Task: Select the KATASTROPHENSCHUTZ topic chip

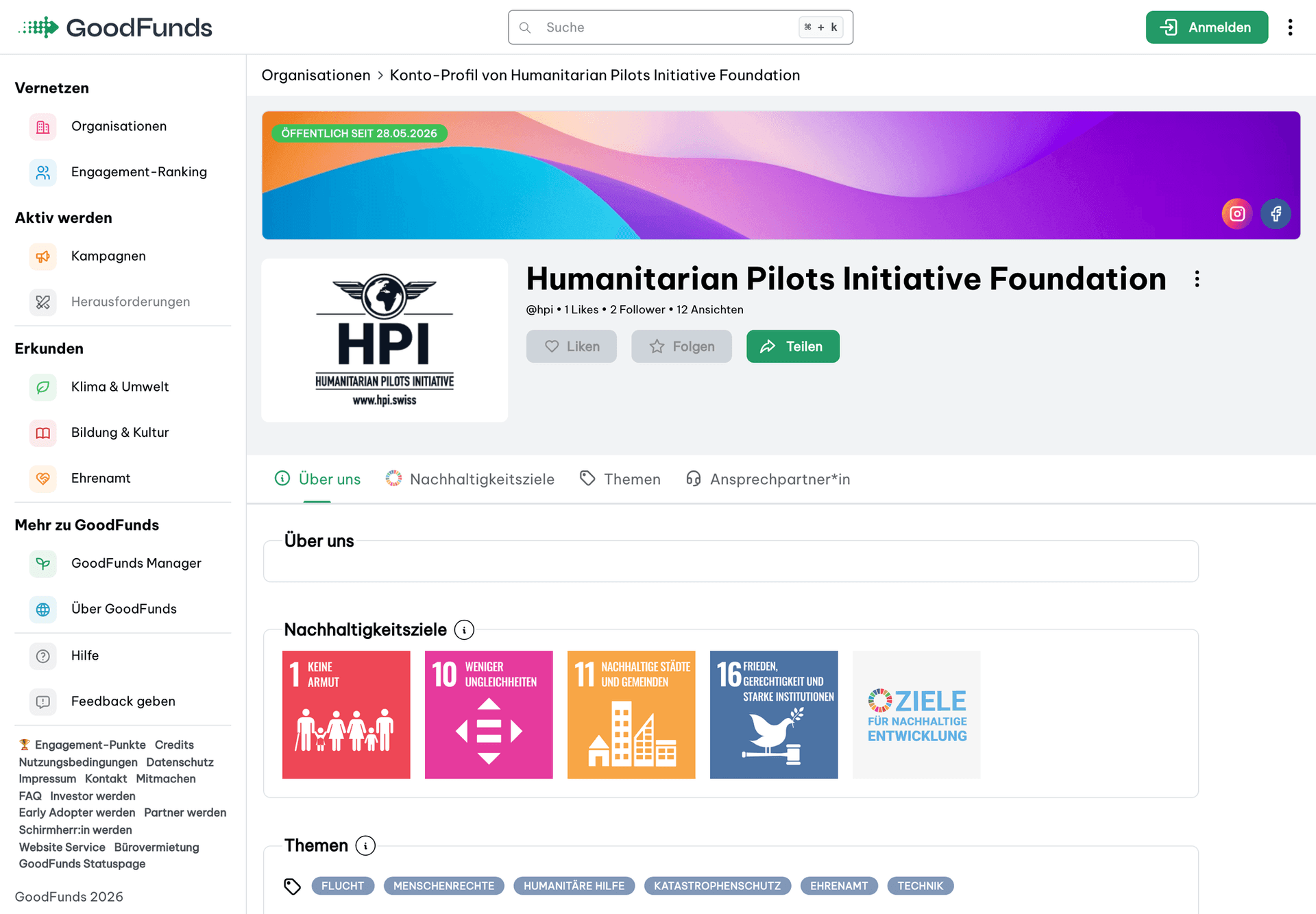Action: coord(718,886)
